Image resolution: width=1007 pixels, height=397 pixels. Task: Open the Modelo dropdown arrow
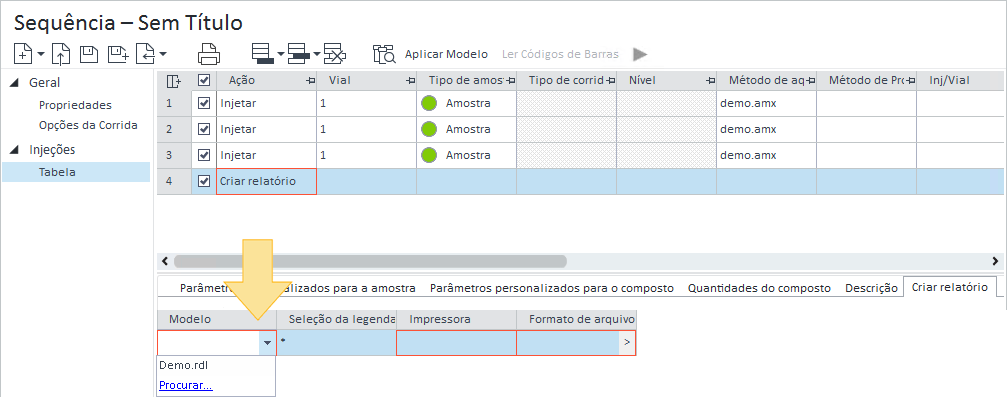[x=268, y=343]
